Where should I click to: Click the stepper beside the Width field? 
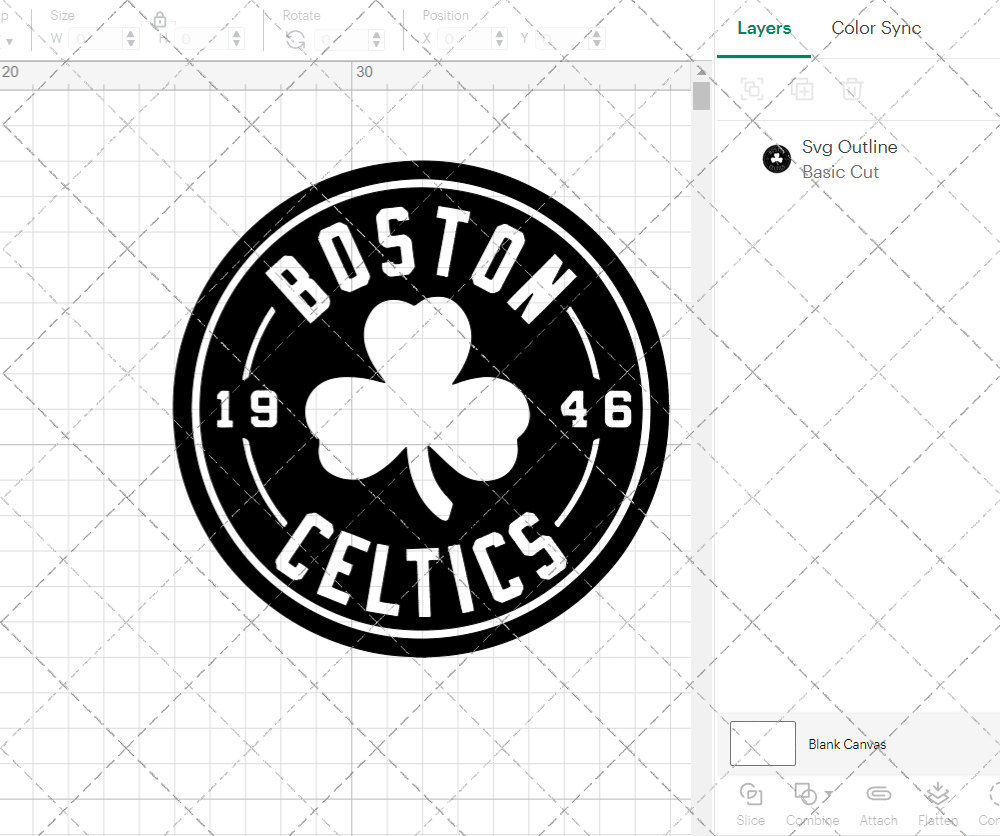pyautogui.click(x=130, y=38)
